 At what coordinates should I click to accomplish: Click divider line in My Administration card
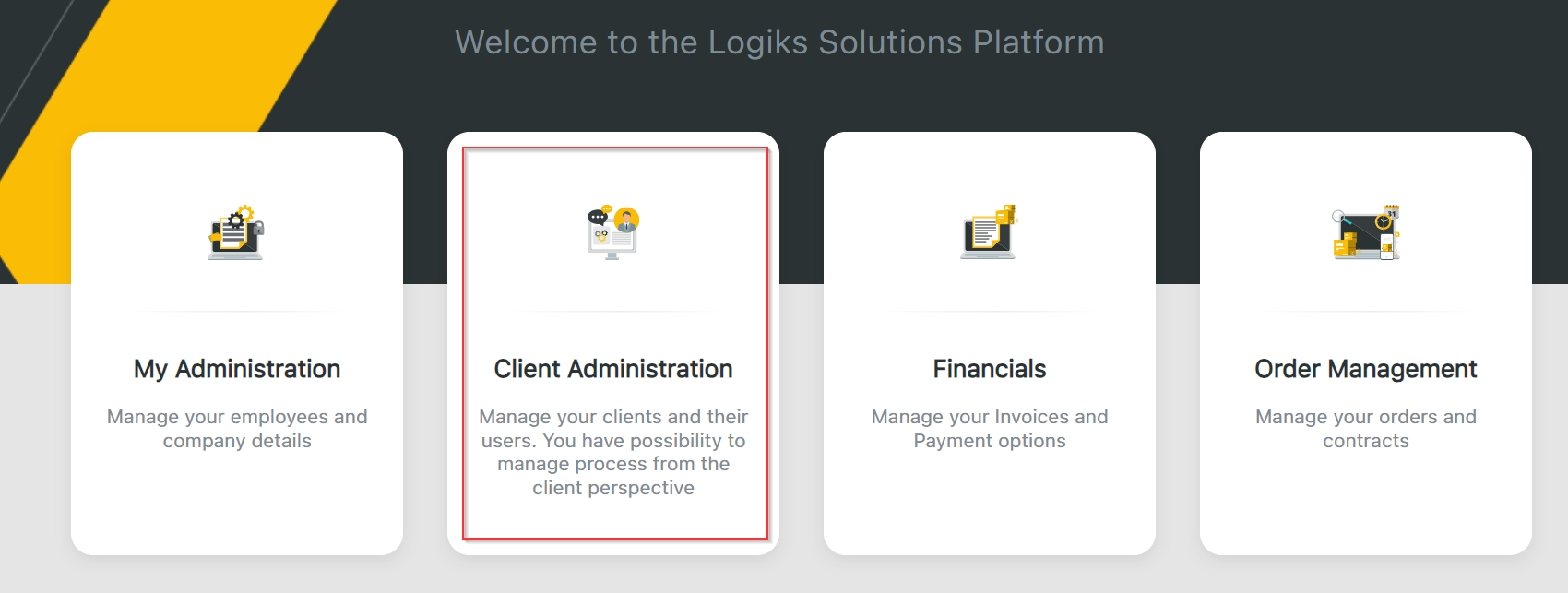[x=237, y=312]
